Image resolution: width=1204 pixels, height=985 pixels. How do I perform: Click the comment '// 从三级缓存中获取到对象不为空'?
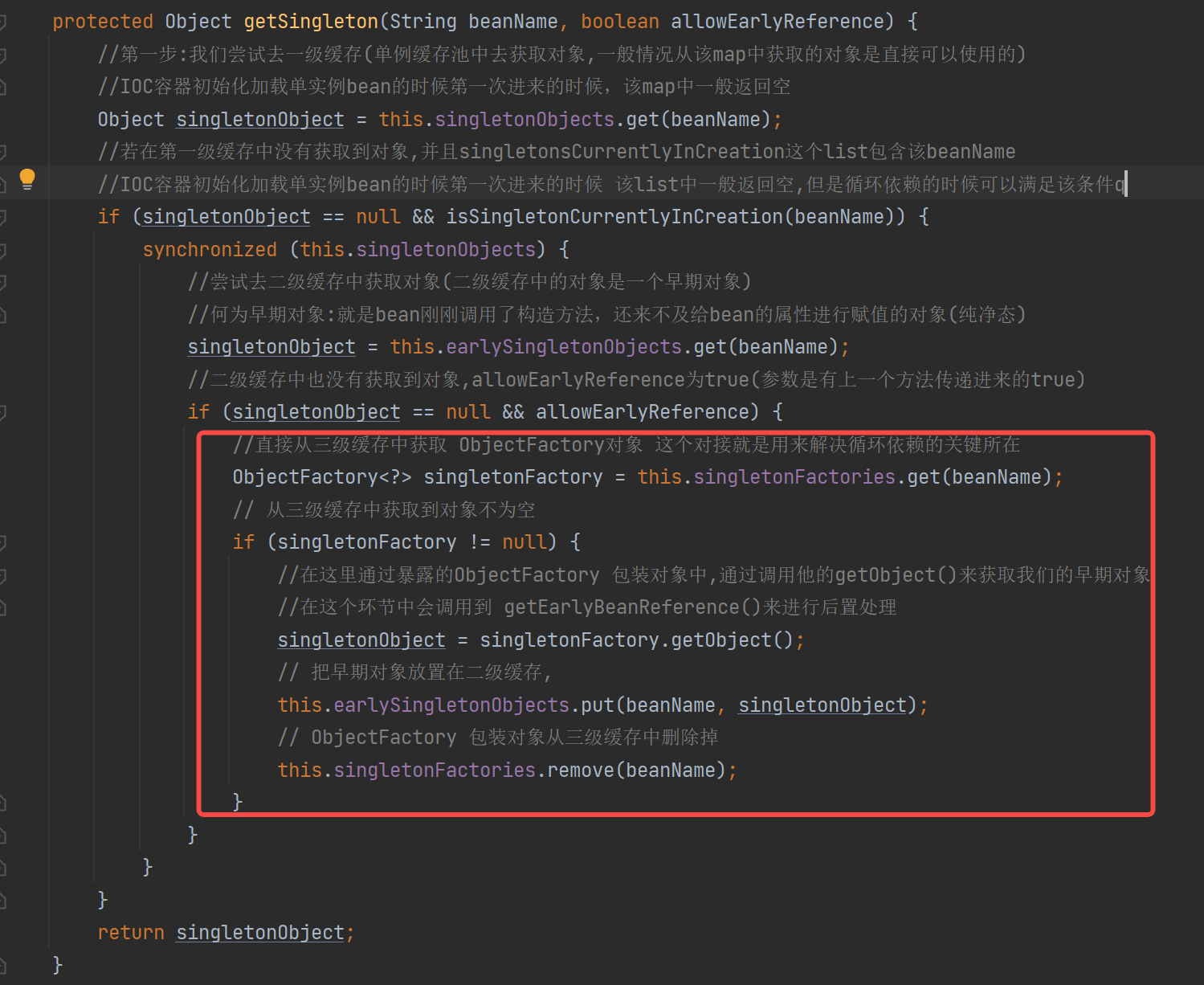tap(383, 509)
